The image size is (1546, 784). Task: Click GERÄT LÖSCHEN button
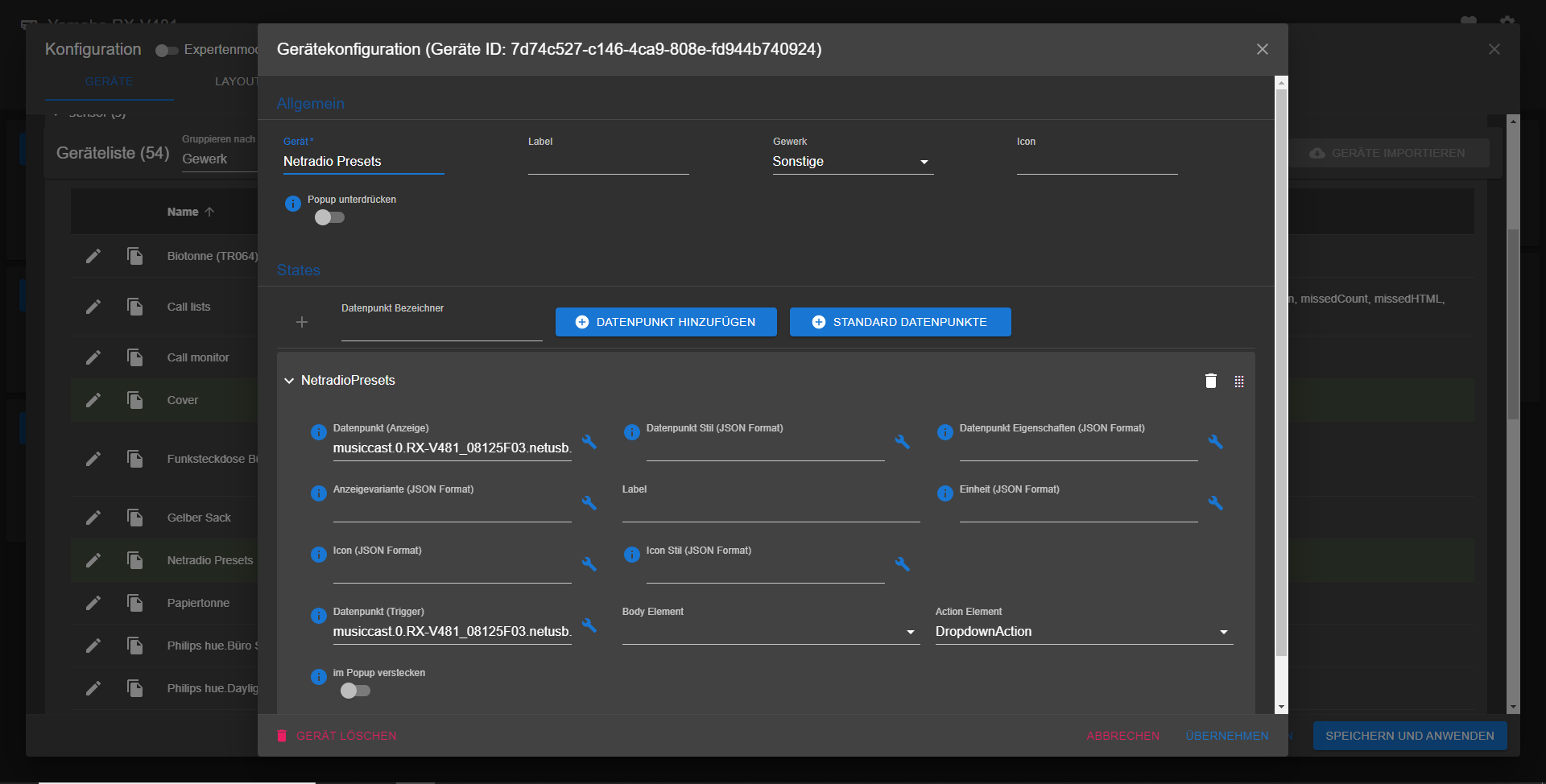[x=337, y=736]
